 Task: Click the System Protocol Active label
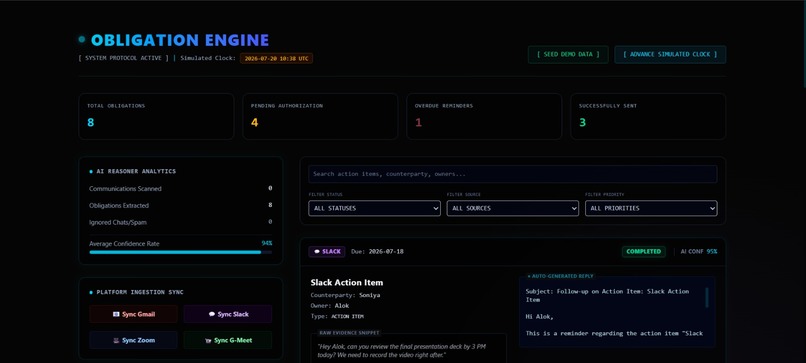coord(123,58)
